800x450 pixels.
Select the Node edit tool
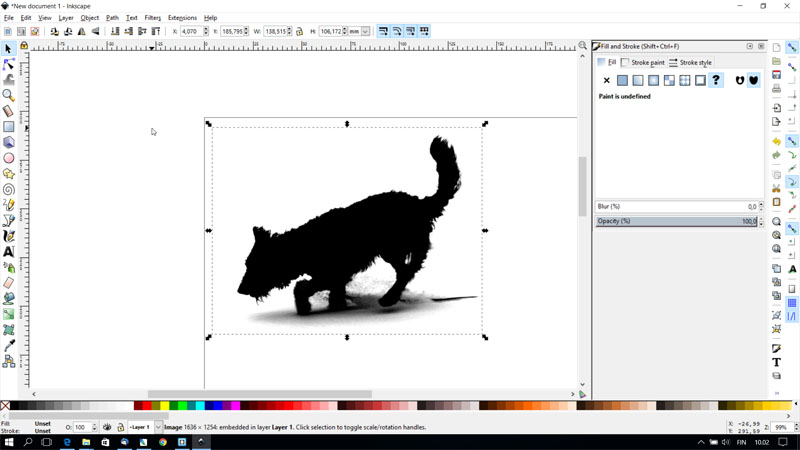pyautogui.click(x=8, y=64)
